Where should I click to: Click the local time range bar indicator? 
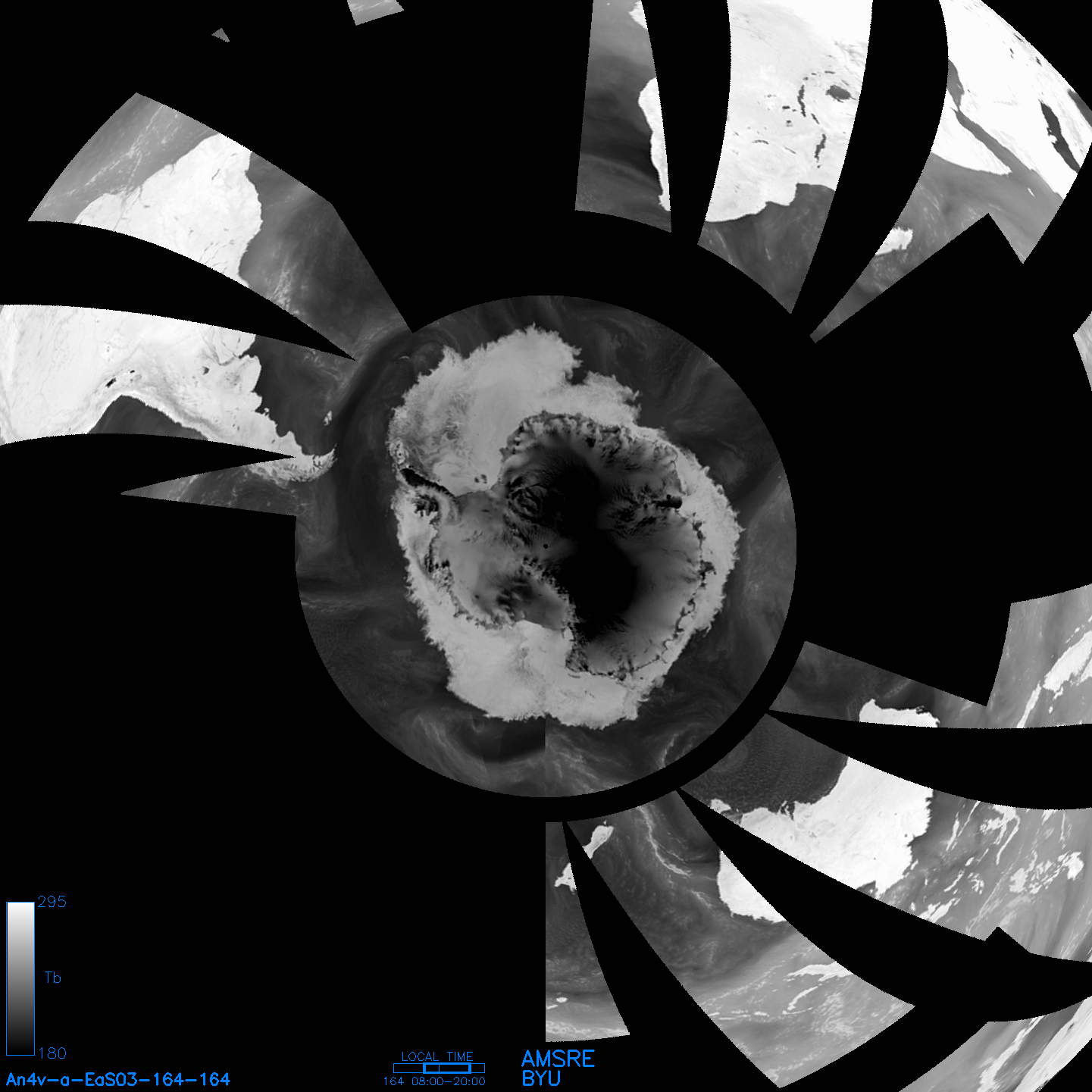click(x=439, y=1068)
